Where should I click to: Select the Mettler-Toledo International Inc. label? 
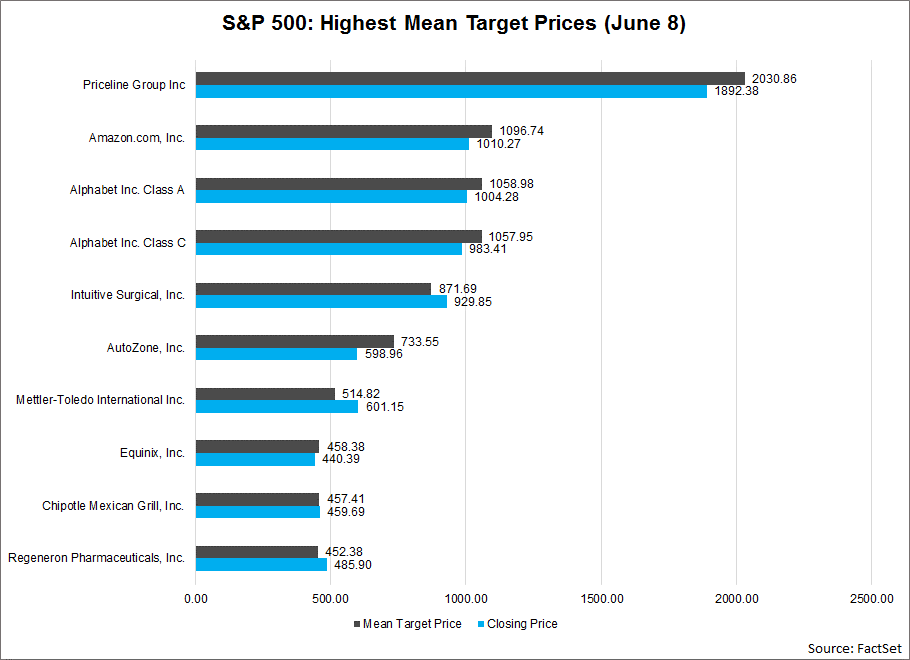[x=100, y=400]
